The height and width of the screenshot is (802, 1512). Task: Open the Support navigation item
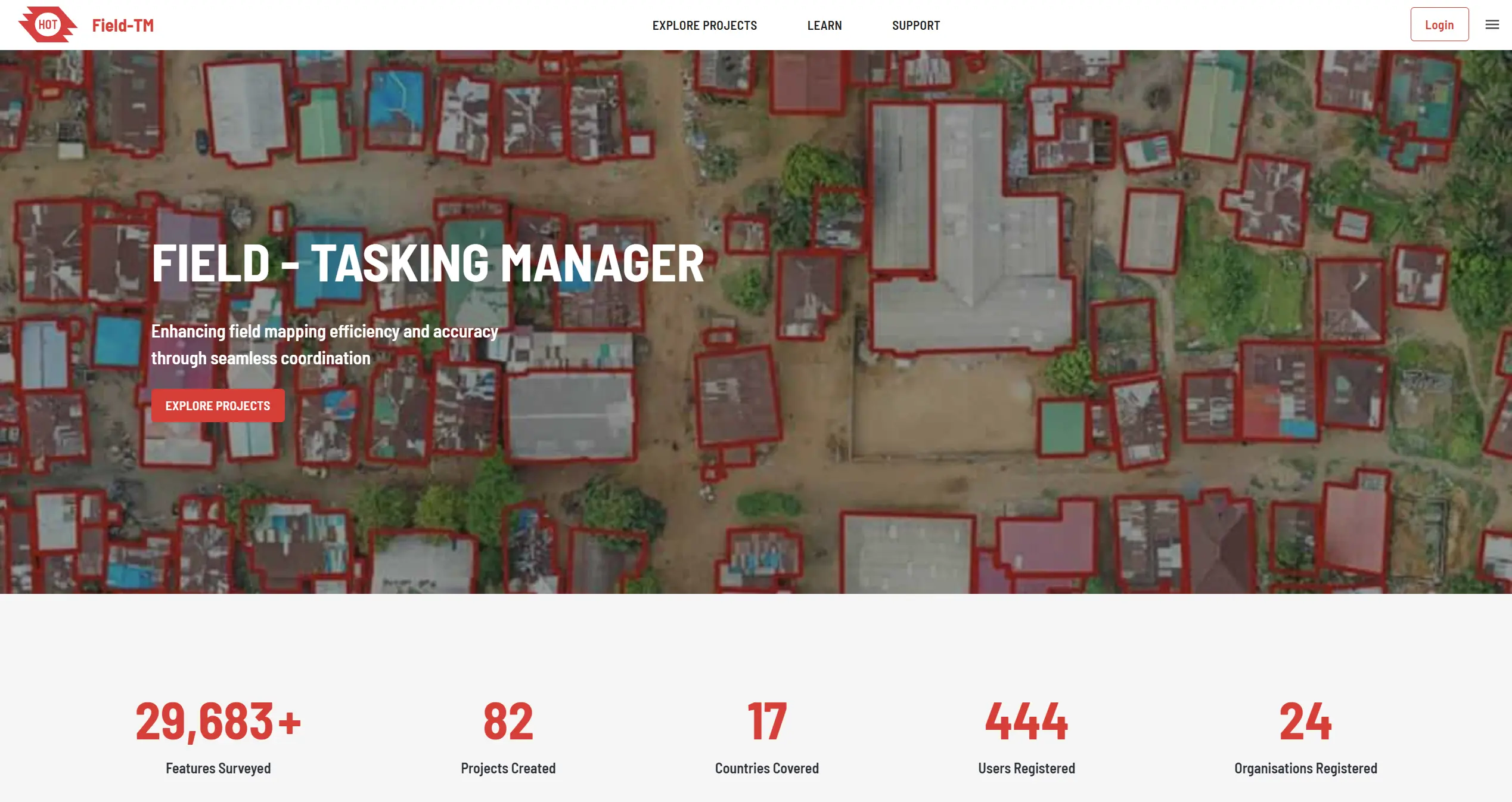(x=915, y=25)
